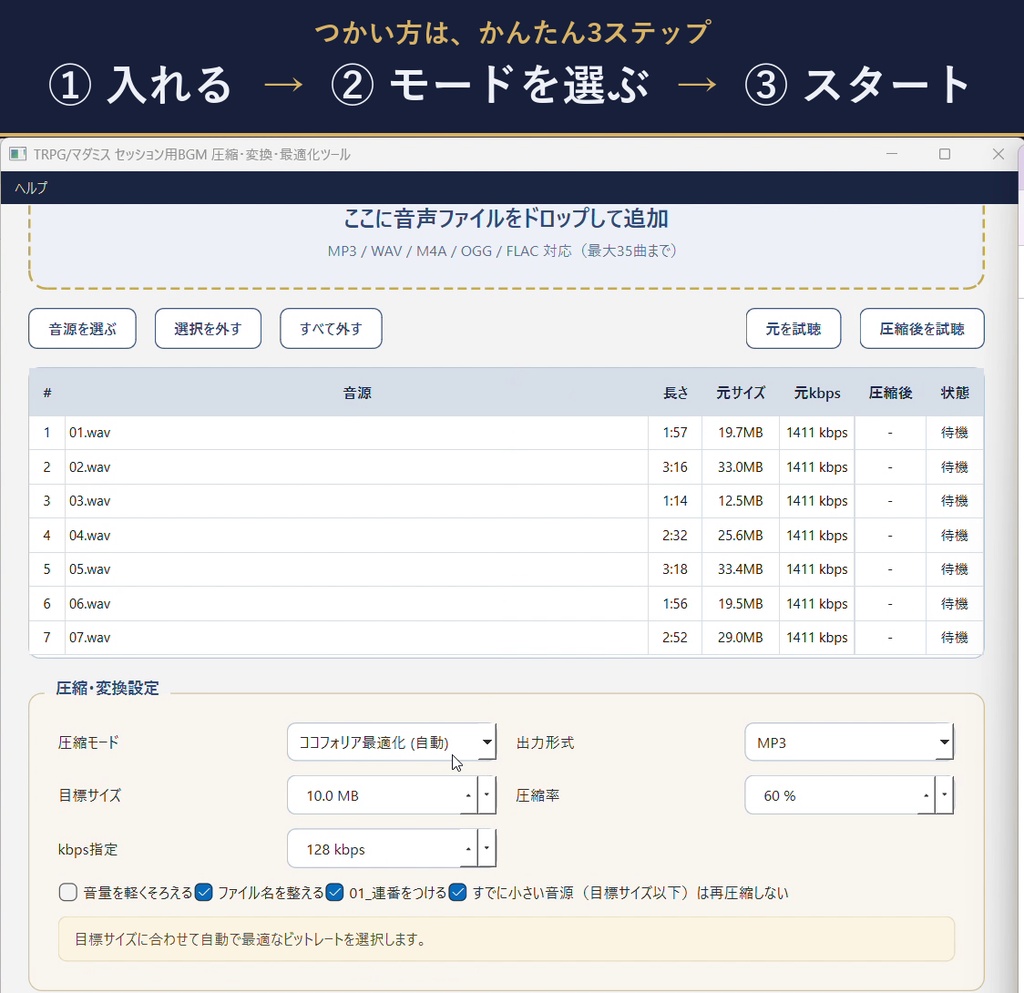Click the # column header
This screenshot has width=1024, height=993.
click(x=47, y=392)
